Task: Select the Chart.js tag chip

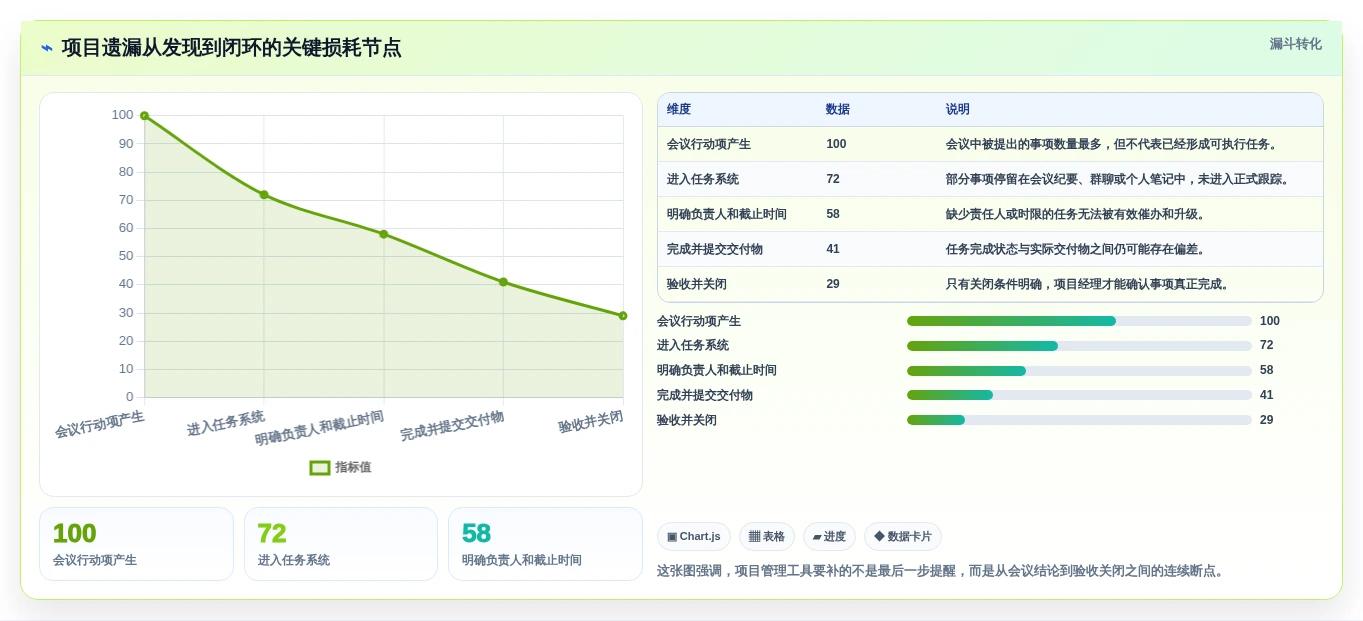Action: click(x=694, y=537)
